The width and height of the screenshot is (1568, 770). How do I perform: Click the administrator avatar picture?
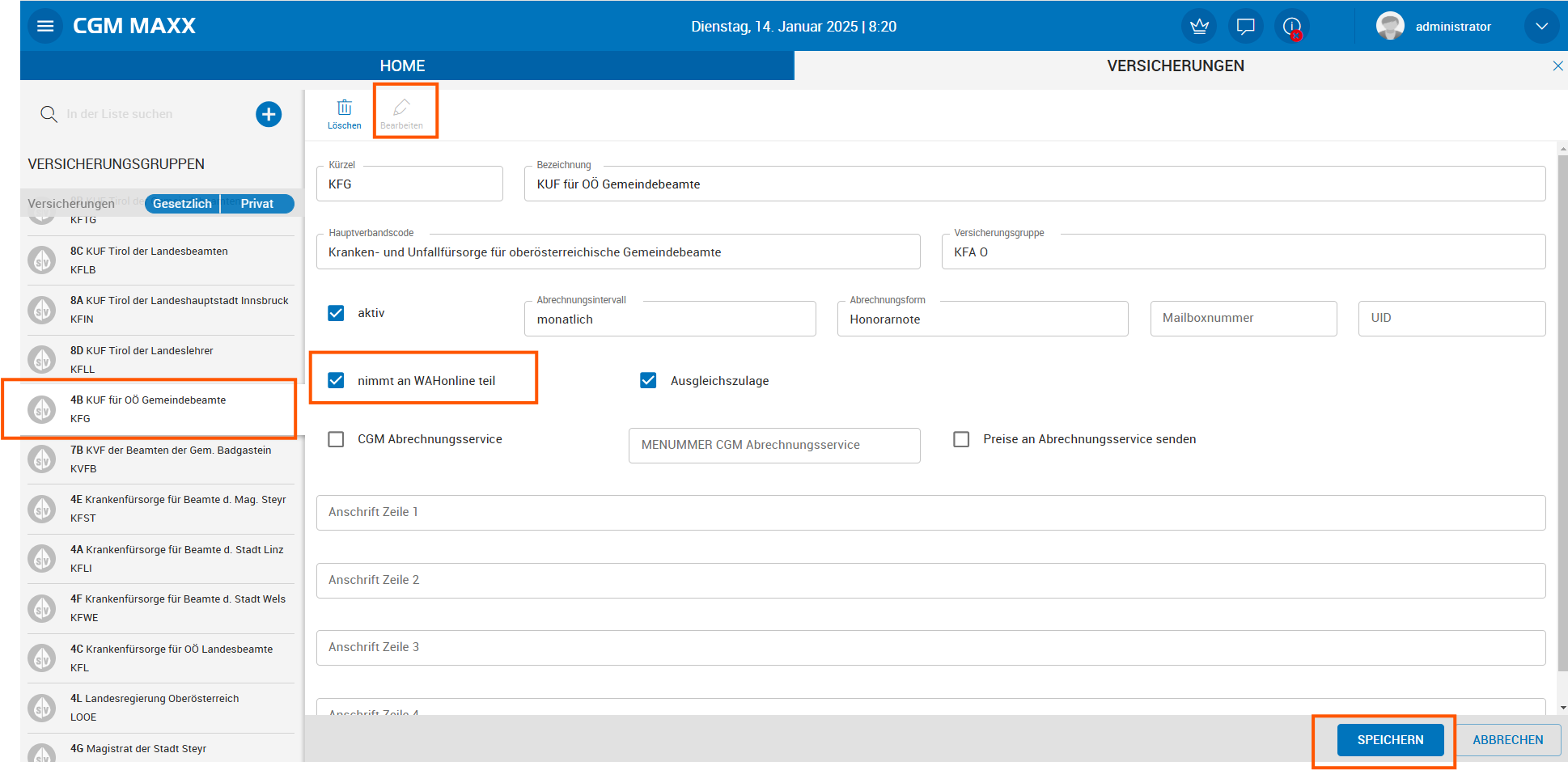pyautogui.click(x=1390, y=26)
